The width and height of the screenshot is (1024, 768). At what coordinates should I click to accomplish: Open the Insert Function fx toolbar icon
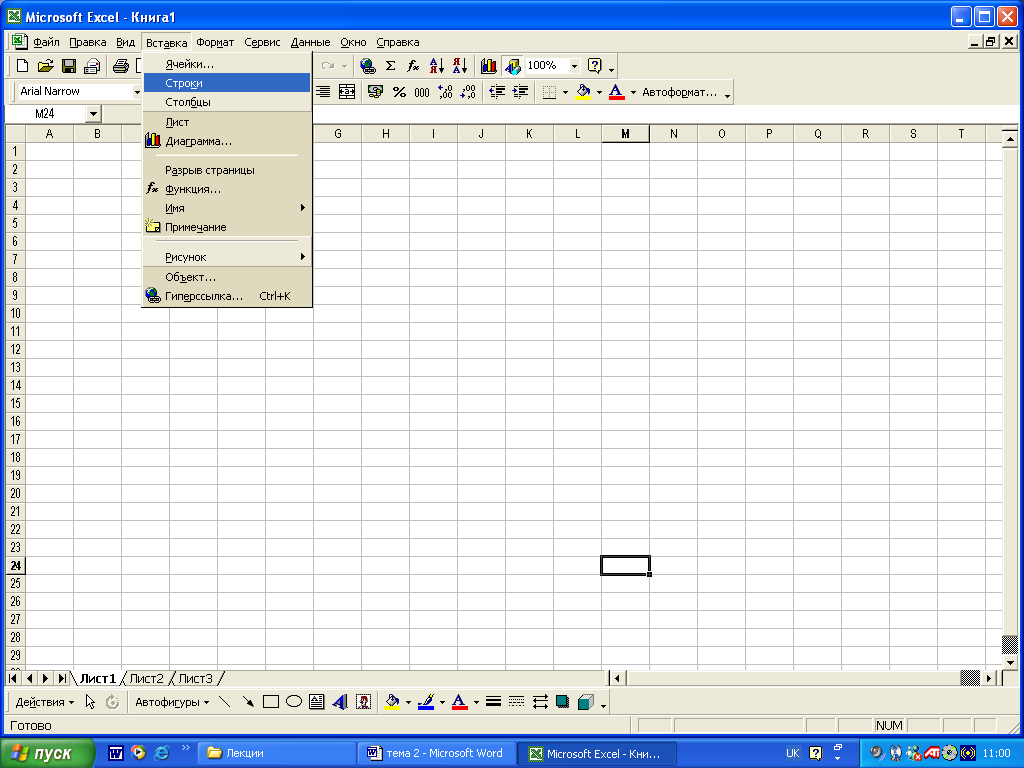tap(413, 66)
